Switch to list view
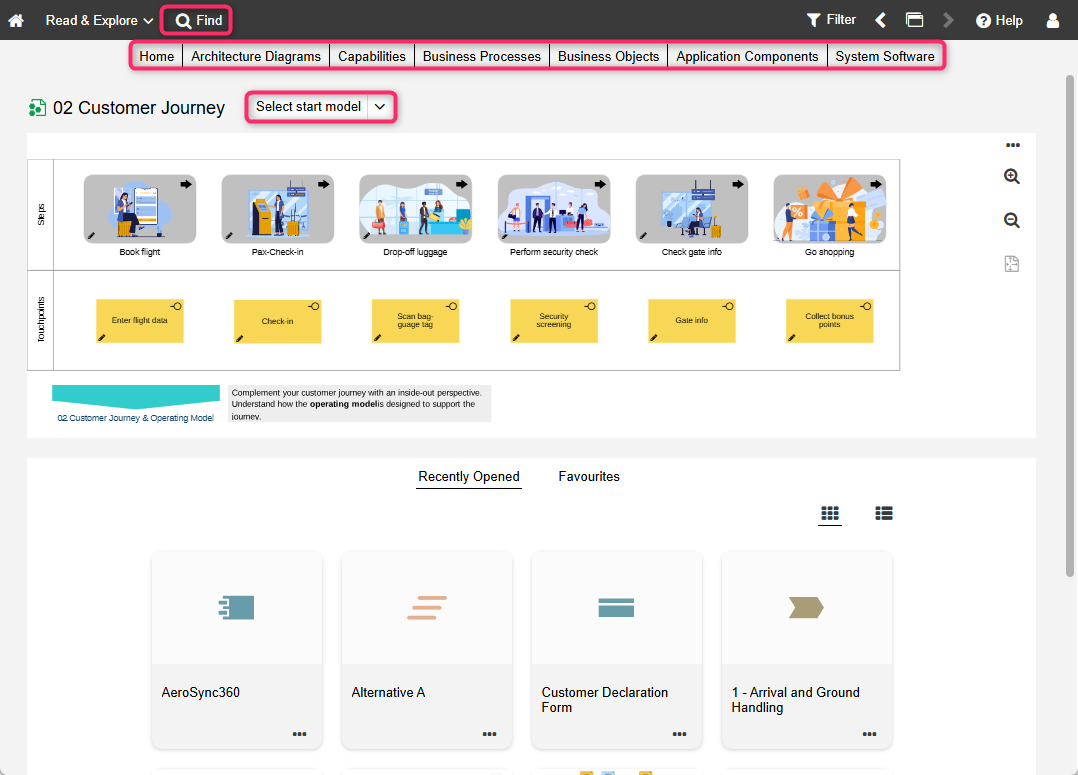Image resolution: width=1078 pixels, height=775 pixels. click(x=884, y=513)
